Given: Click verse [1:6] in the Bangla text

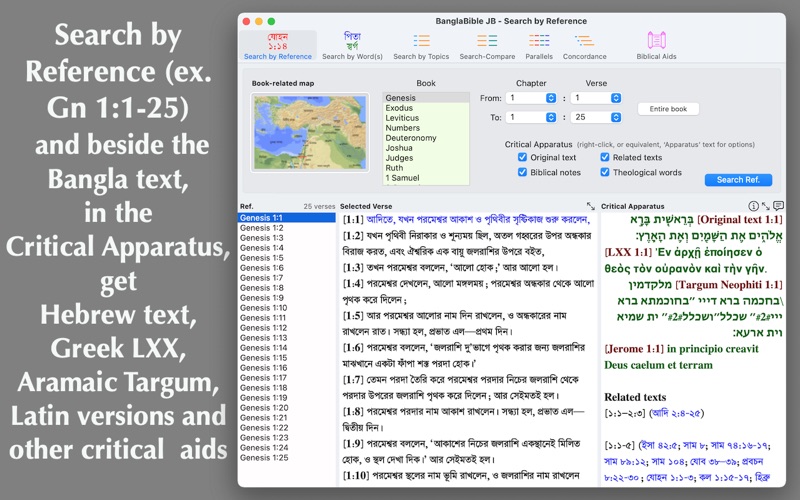Looking at the screenshot, I should (x=464, y=356).
